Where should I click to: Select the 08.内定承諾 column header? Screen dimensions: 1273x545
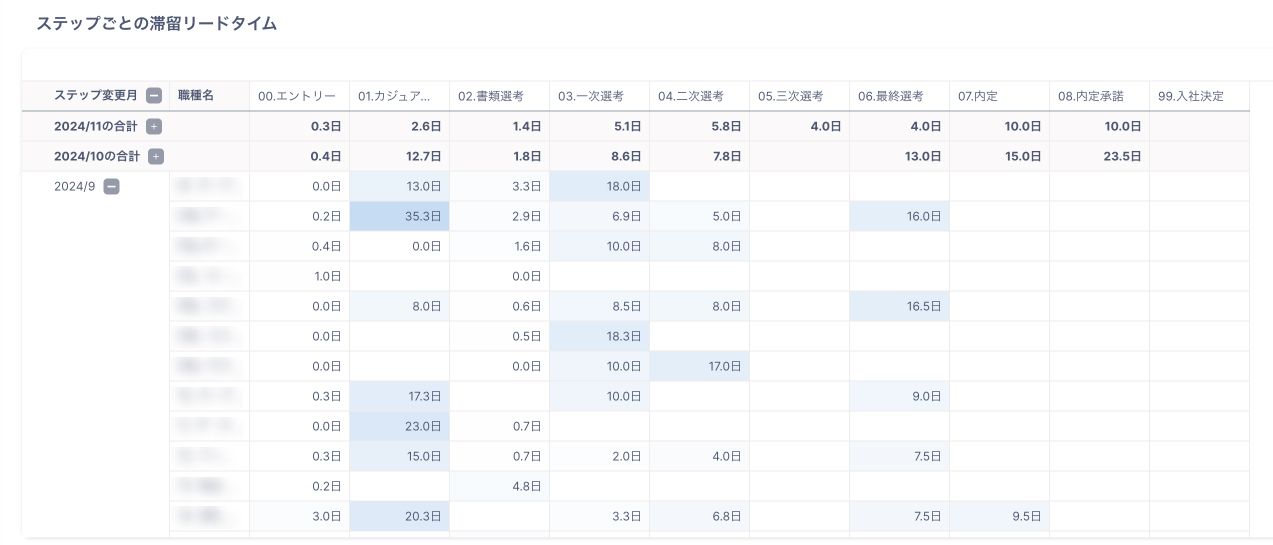coord(1091,96)
